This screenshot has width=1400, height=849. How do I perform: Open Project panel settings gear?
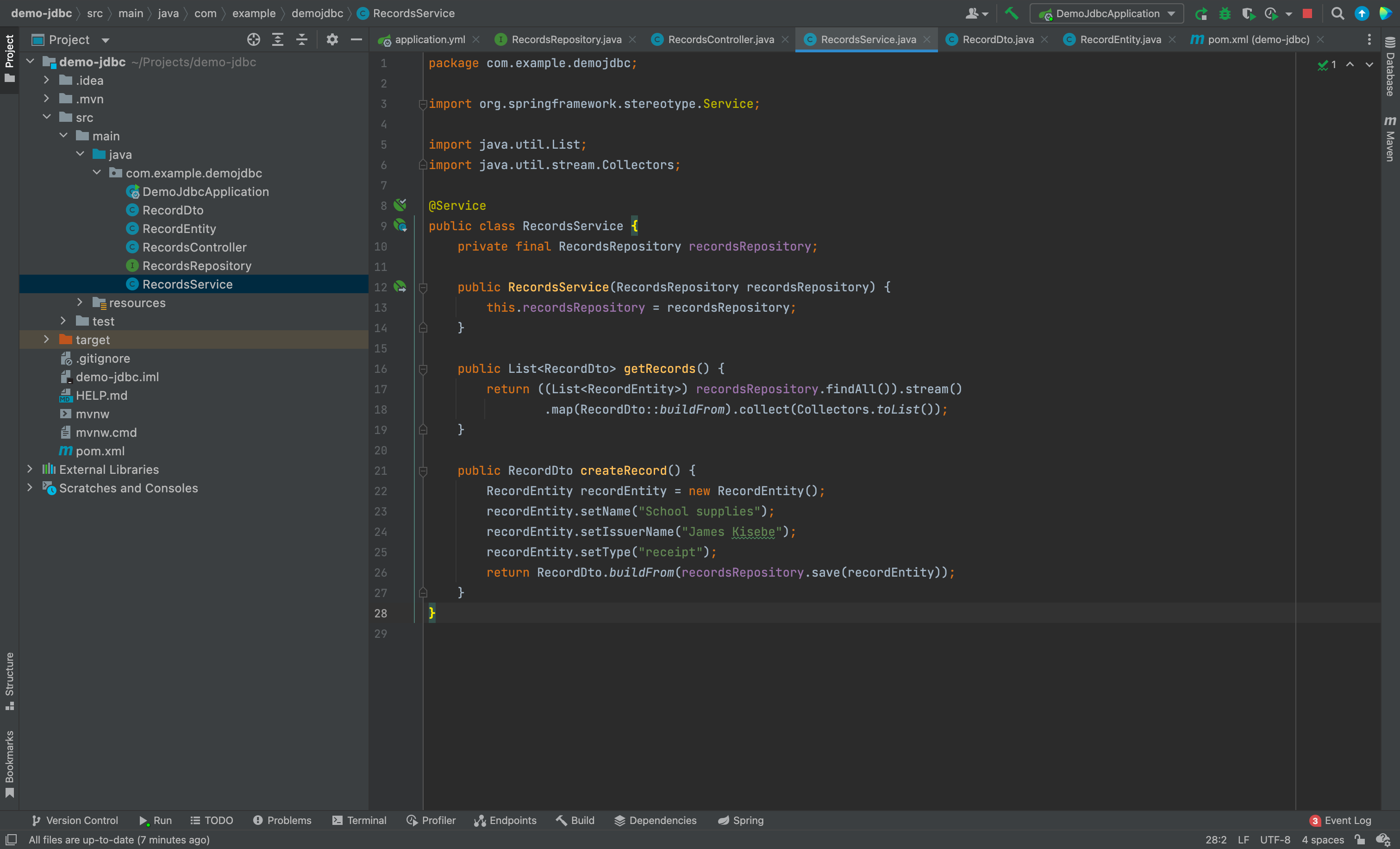tap(332, 39)
